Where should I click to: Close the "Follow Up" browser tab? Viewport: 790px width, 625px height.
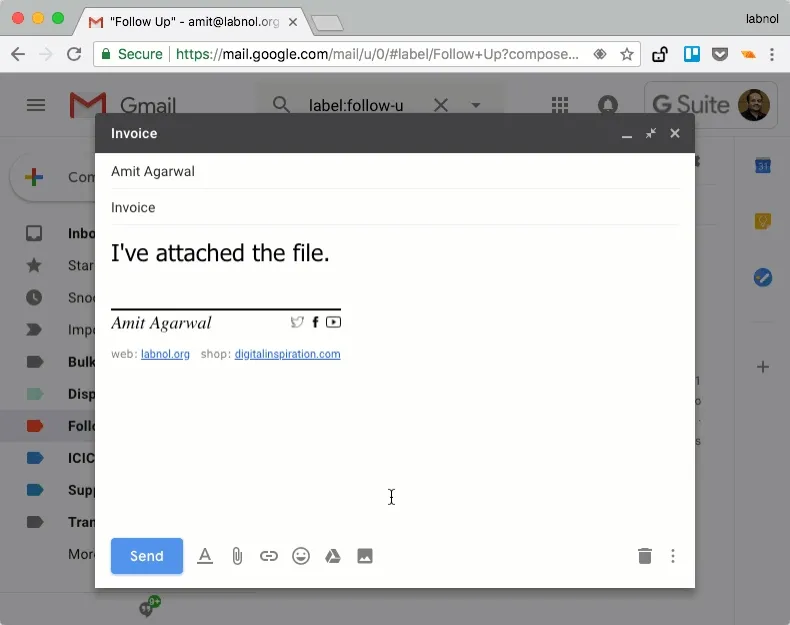pos(293,22)
